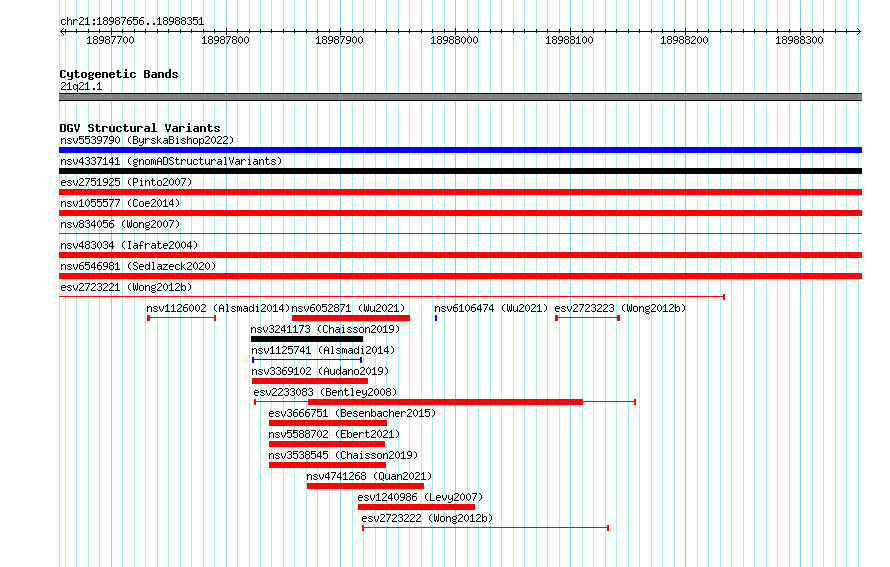Click ruler position 18988300
This screenshot has height=567, width=890.
coord(799,40)
